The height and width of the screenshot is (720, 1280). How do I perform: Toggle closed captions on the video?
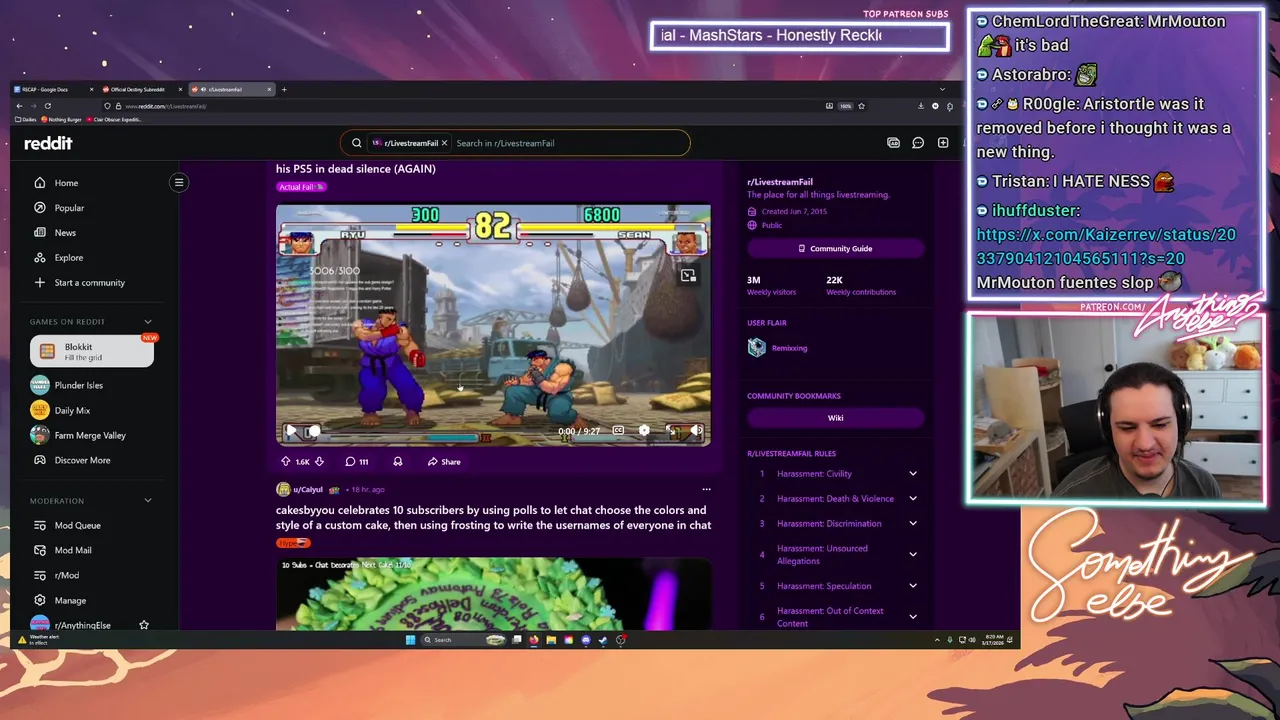pos(618,431)
